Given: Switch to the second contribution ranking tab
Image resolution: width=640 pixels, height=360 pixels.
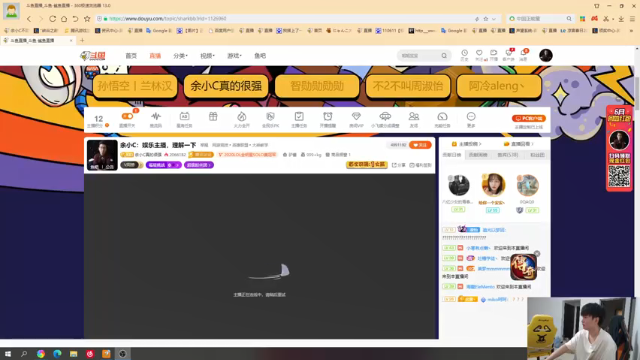Looking at the screenshot, I should [478, 155].
